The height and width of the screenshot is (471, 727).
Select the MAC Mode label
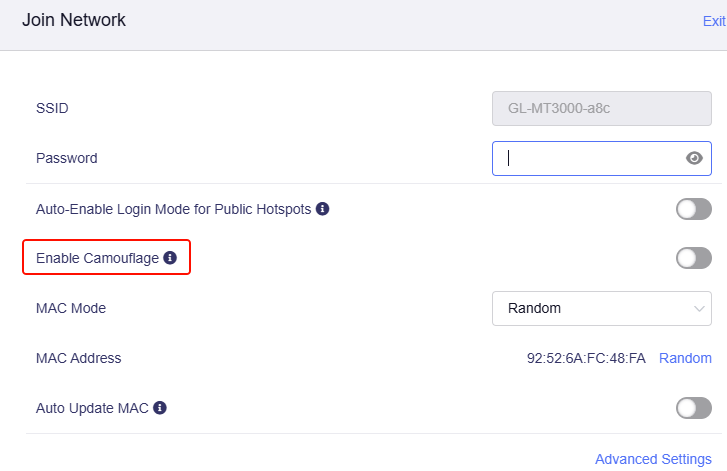71,308
